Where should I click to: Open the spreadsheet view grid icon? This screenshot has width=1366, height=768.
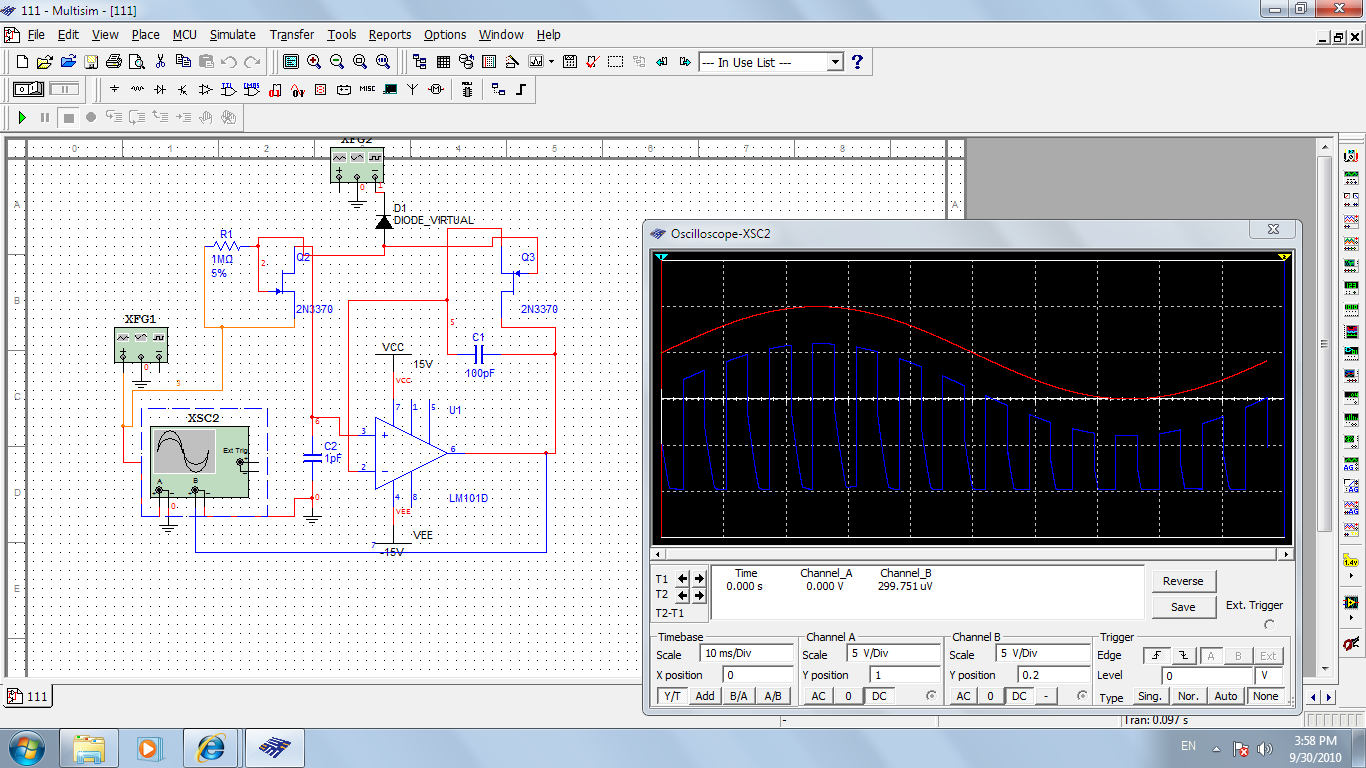tap(443, 61)
